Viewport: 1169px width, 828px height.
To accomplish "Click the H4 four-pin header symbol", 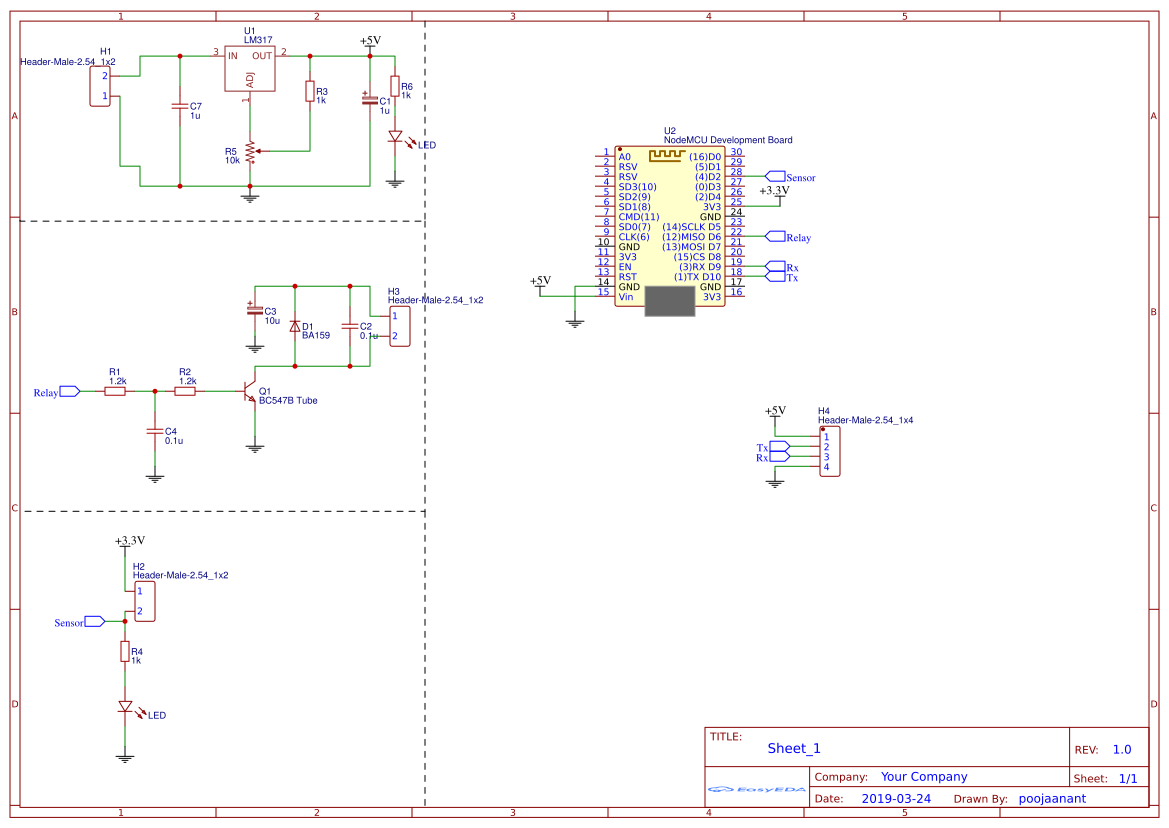I will click(x=829, y=452).
